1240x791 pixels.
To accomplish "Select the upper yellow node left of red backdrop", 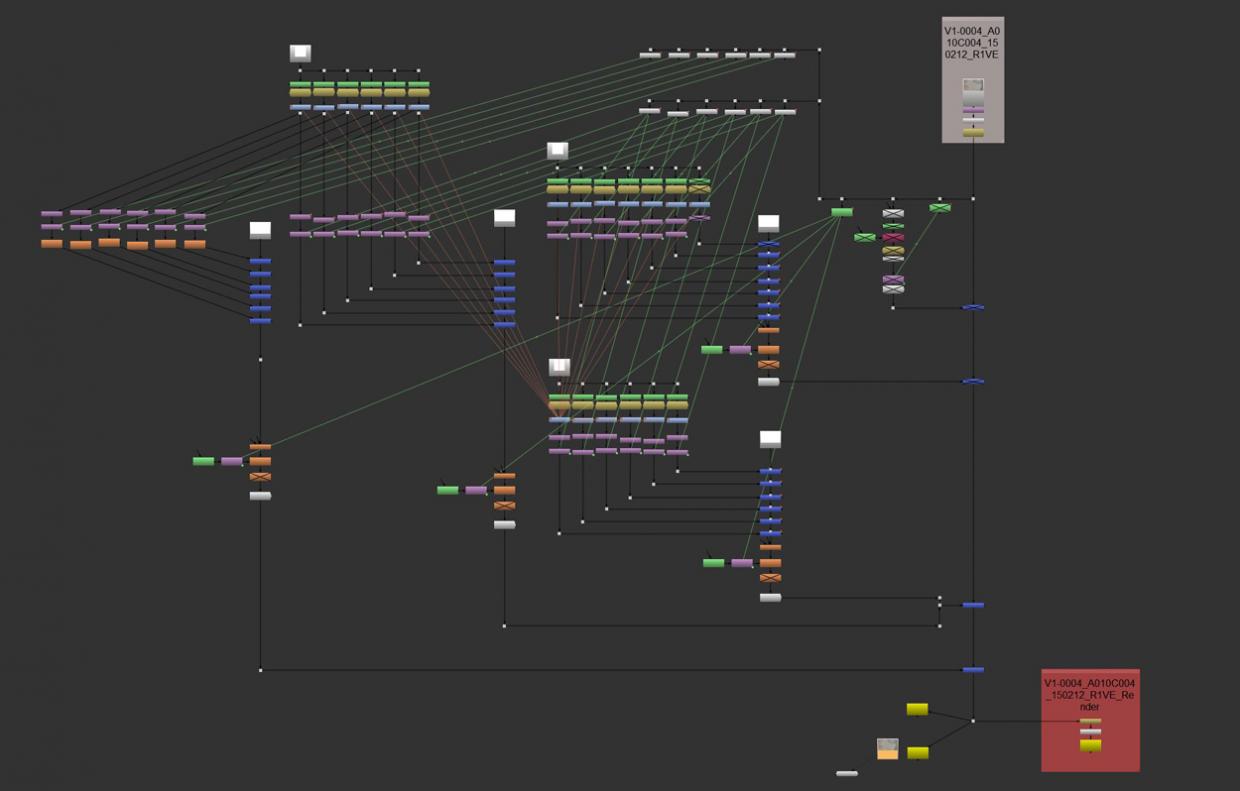I will (x=917, y=709).
